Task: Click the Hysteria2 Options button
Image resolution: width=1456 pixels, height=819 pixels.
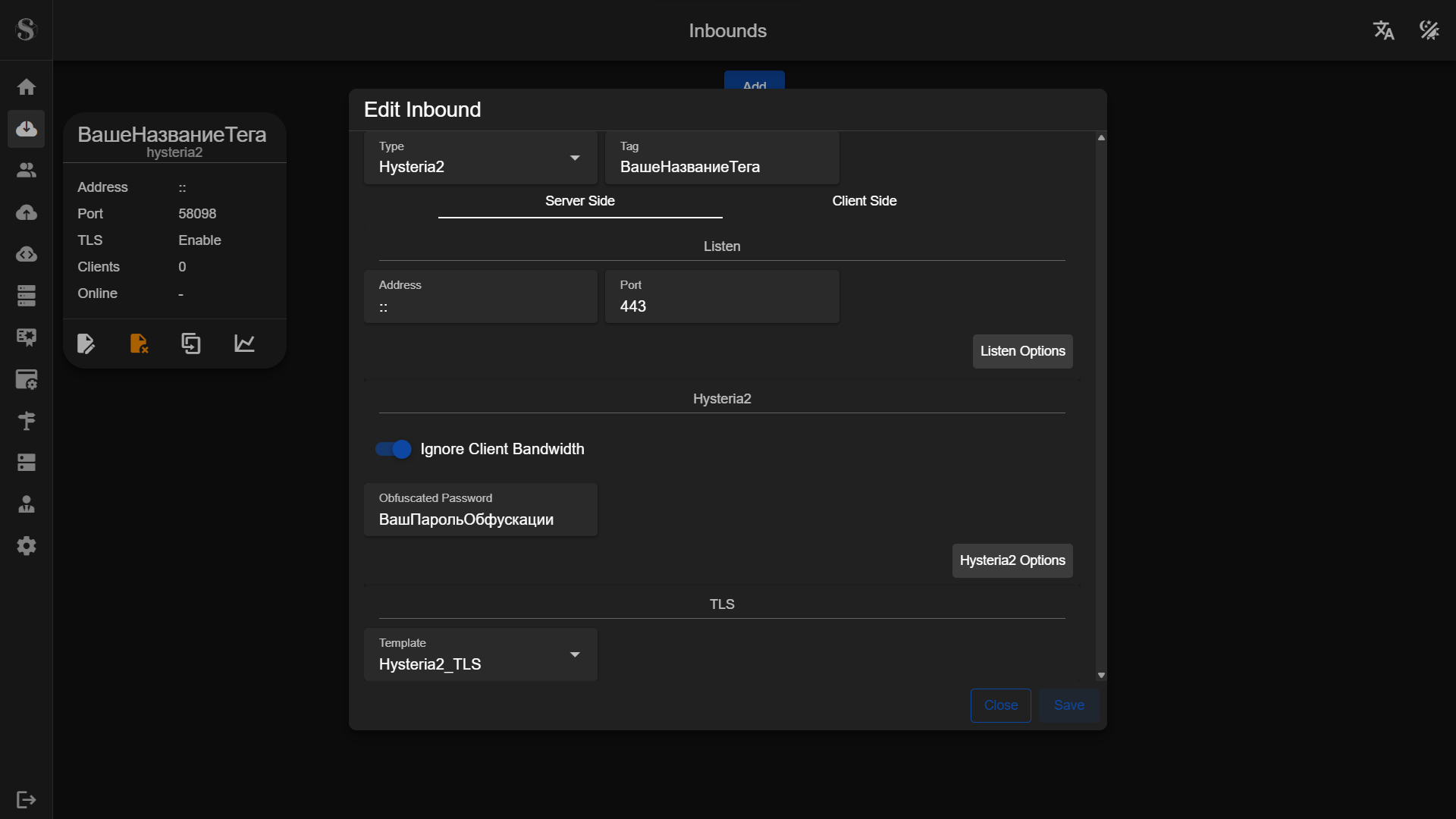Action: [x=1012, y=560]
